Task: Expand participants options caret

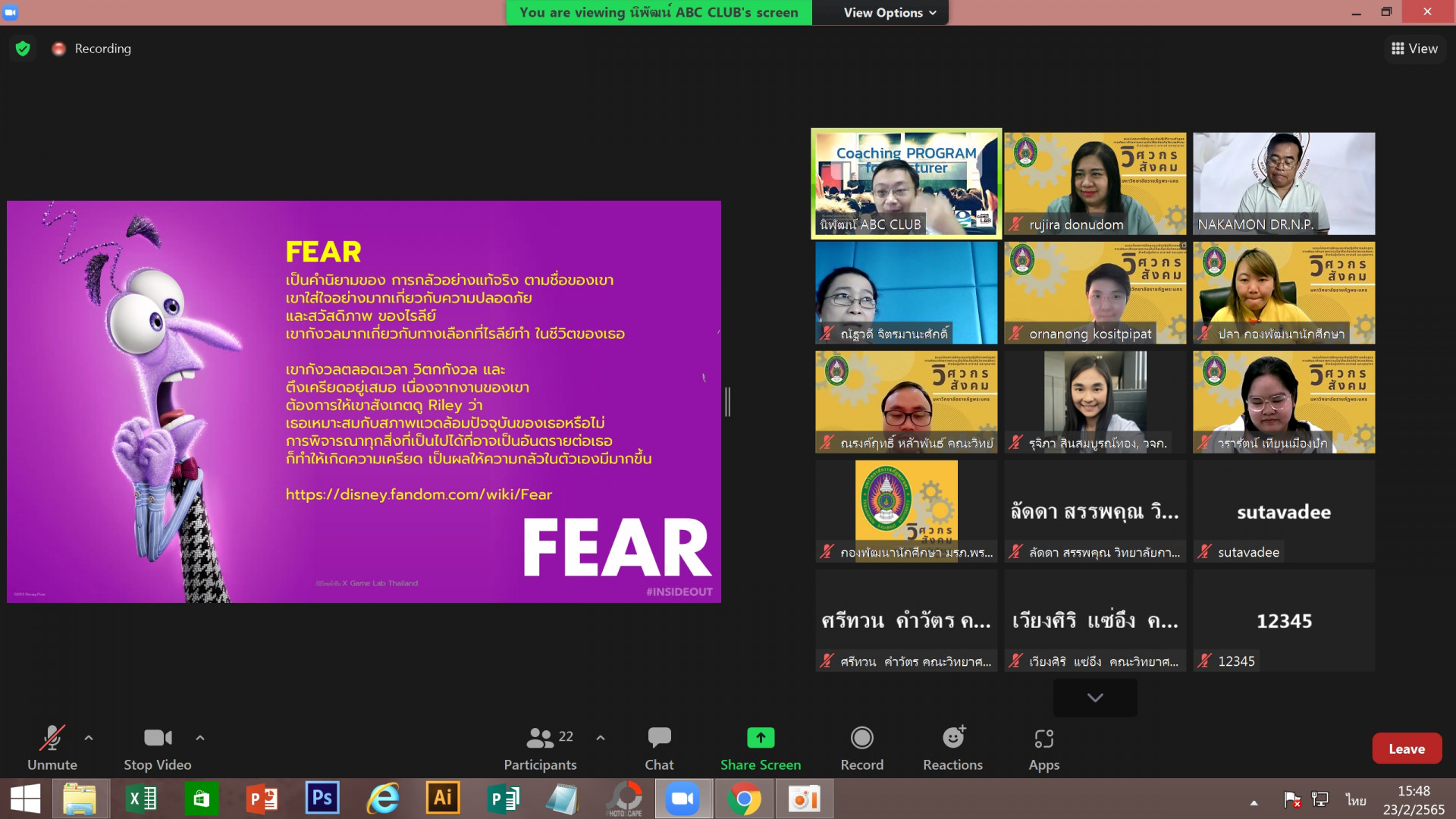Action: [x=601, y=737]
